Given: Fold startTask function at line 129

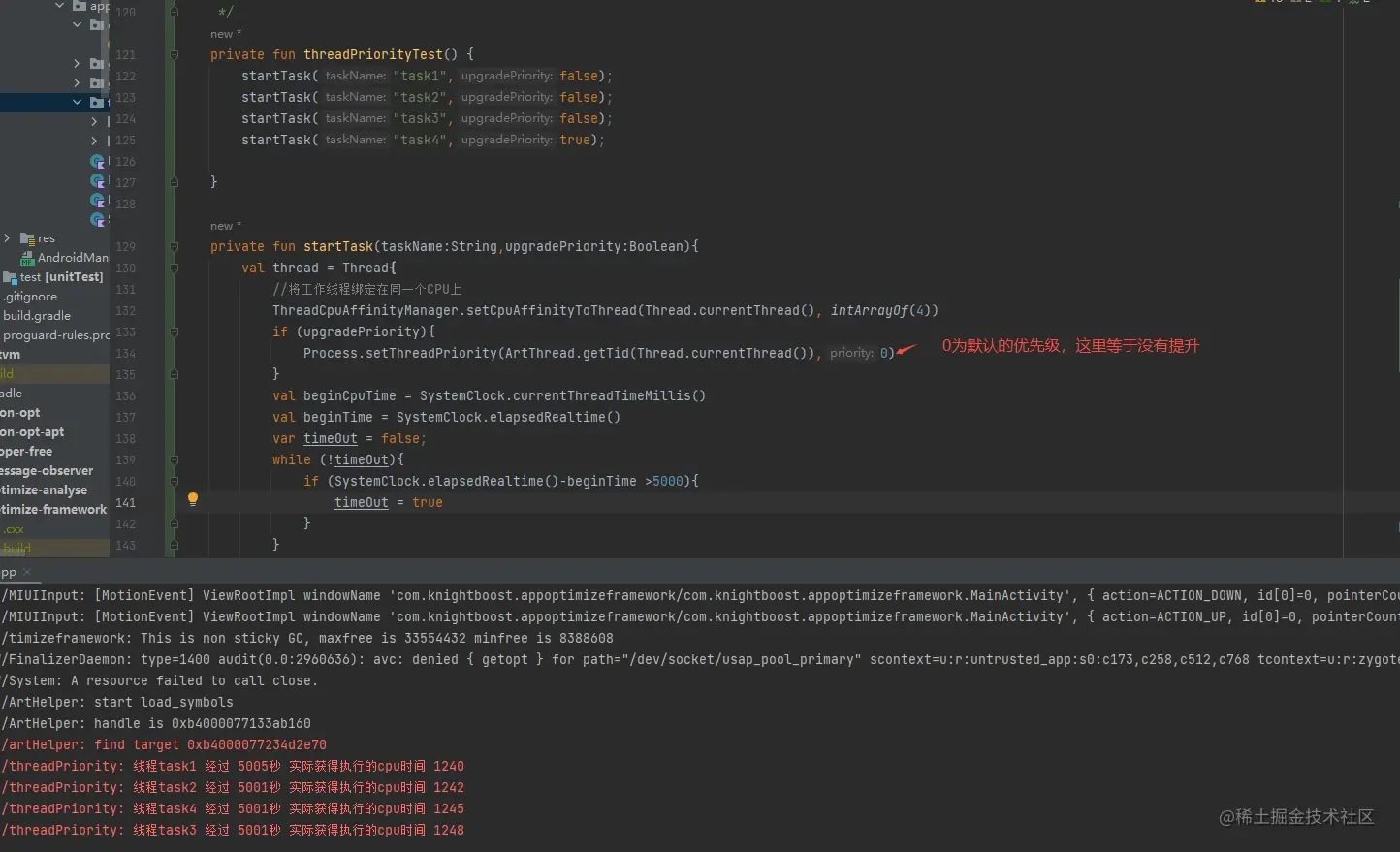Looking at the screenshot, I should [x=175, y=247].
